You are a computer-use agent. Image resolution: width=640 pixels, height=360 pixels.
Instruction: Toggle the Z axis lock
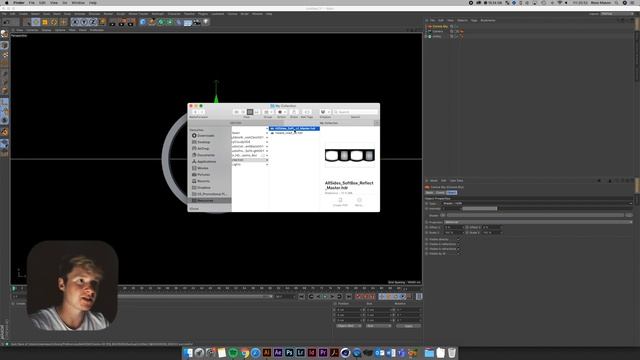(93, 22)
